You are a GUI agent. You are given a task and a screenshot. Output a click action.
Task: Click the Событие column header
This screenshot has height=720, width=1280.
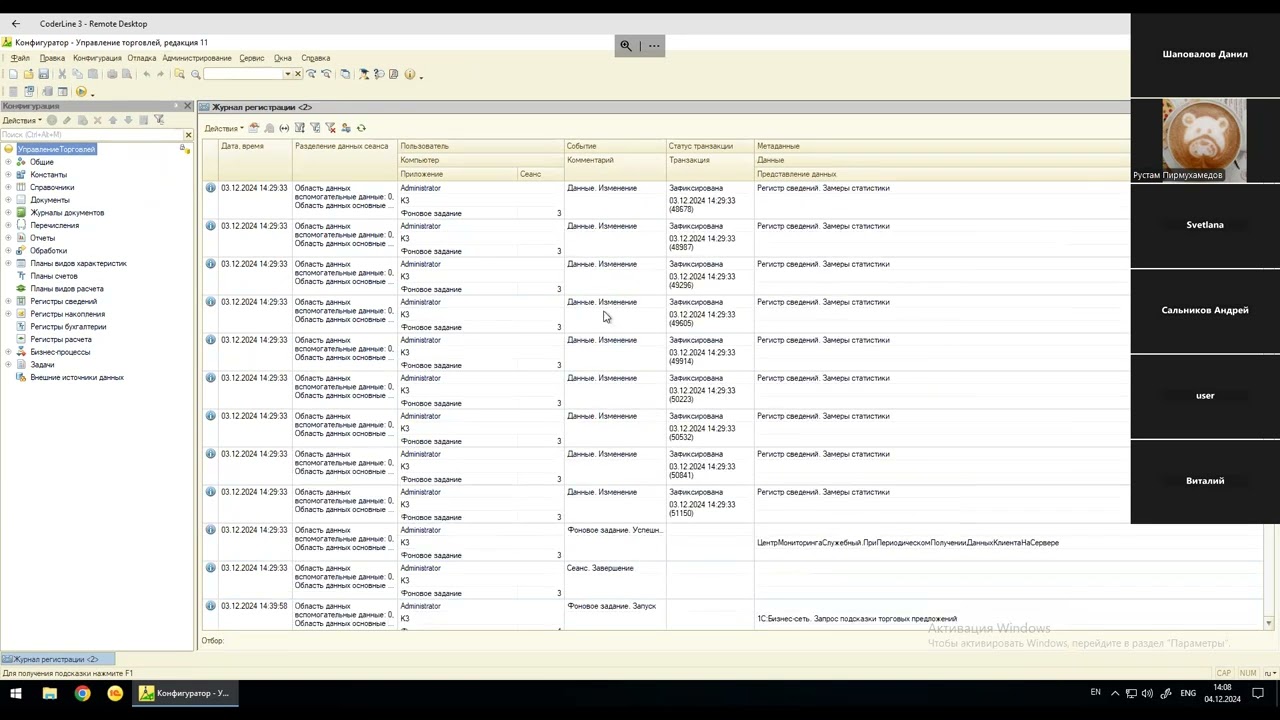[615, 146]
